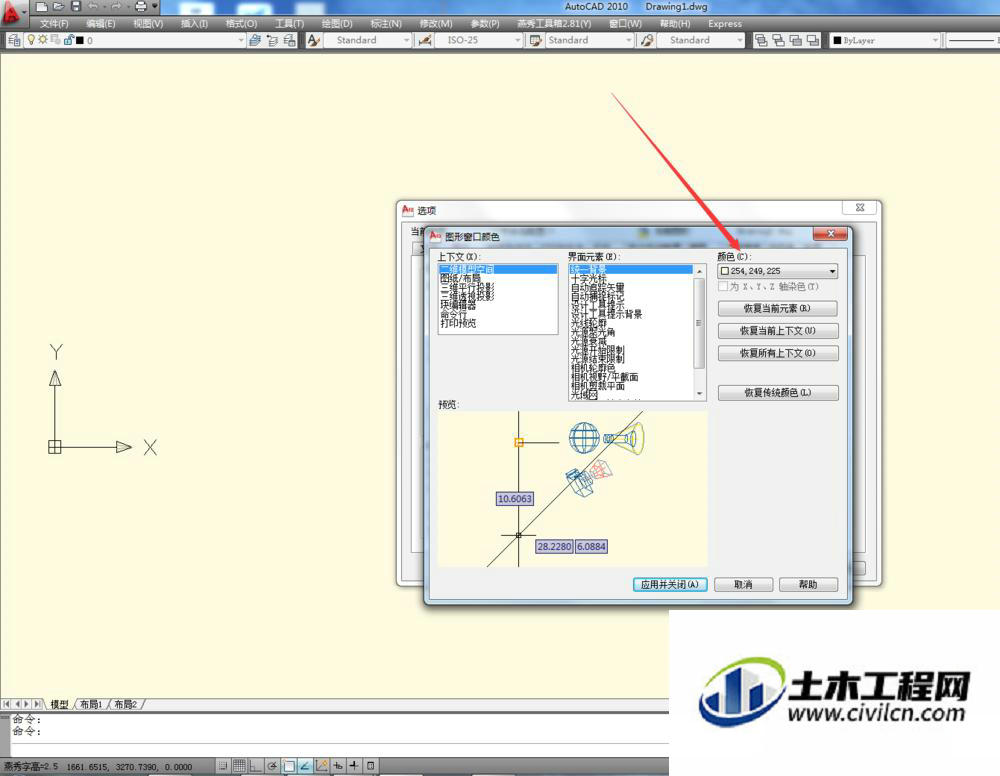Click the interface element list scrollbar thumb
The width and height of the screenshot is (1000, 776).
click(x=699, y=323)
